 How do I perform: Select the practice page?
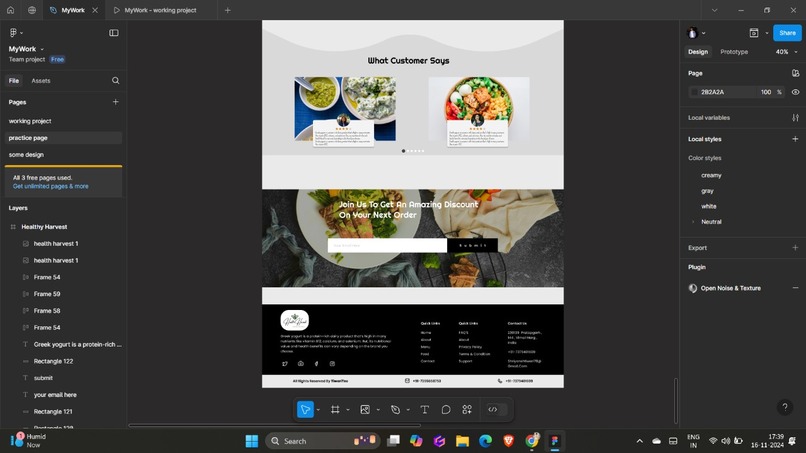point(63,138)
